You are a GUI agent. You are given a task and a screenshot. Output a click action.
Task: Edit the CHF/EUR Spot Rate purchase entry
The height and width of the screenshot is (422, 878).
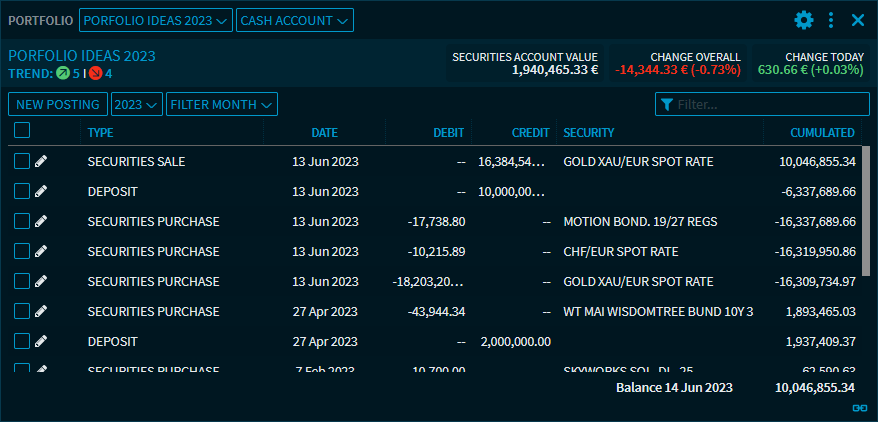[41, 251]
